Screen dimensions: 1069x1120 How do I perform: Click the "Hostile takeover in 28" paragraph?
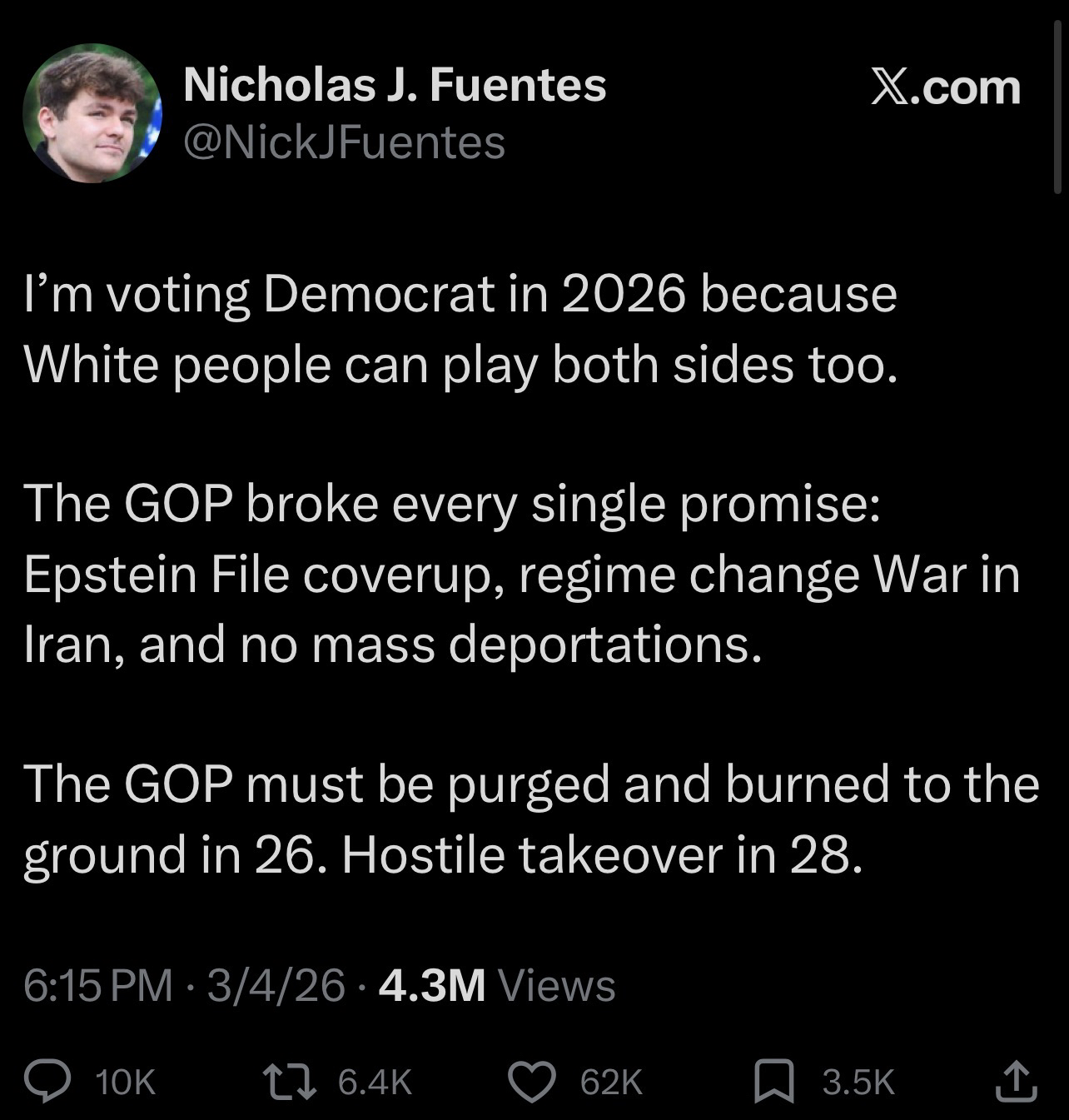pyautogui.click(x=530, y=819)
